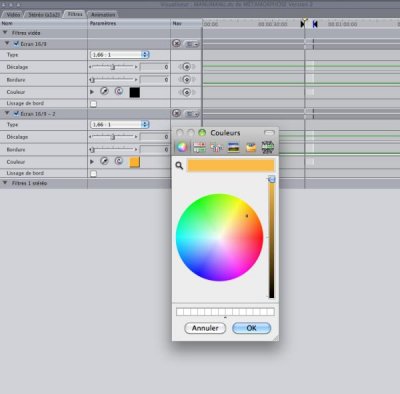Screen dimensions: 400x394
Task: Open the last picker mode in Couleurs toolbar
Action: (x=268, y=147)
